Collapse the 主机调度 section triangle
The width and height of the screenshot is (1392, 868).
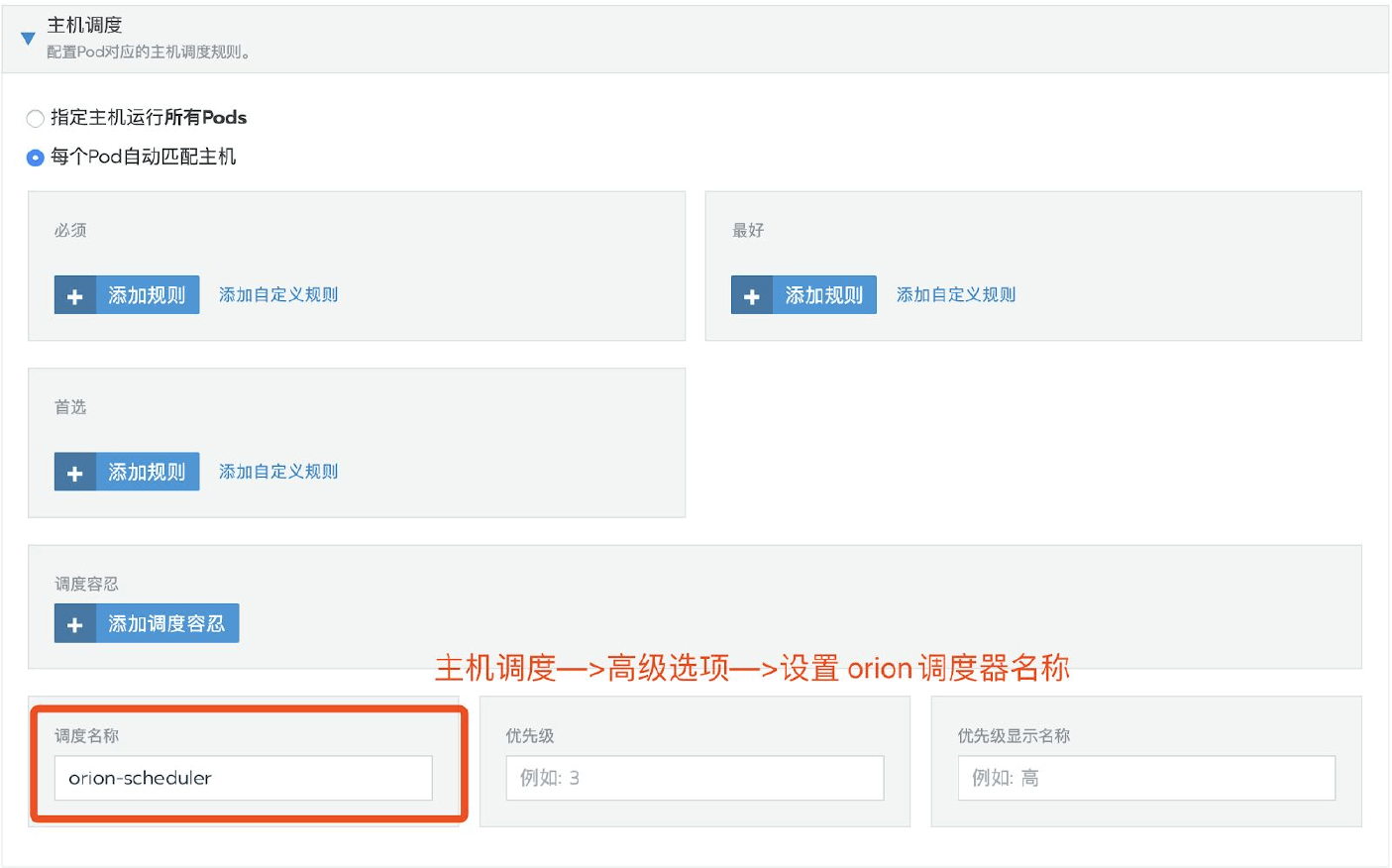pyautogui.click(x=28, y=39)
